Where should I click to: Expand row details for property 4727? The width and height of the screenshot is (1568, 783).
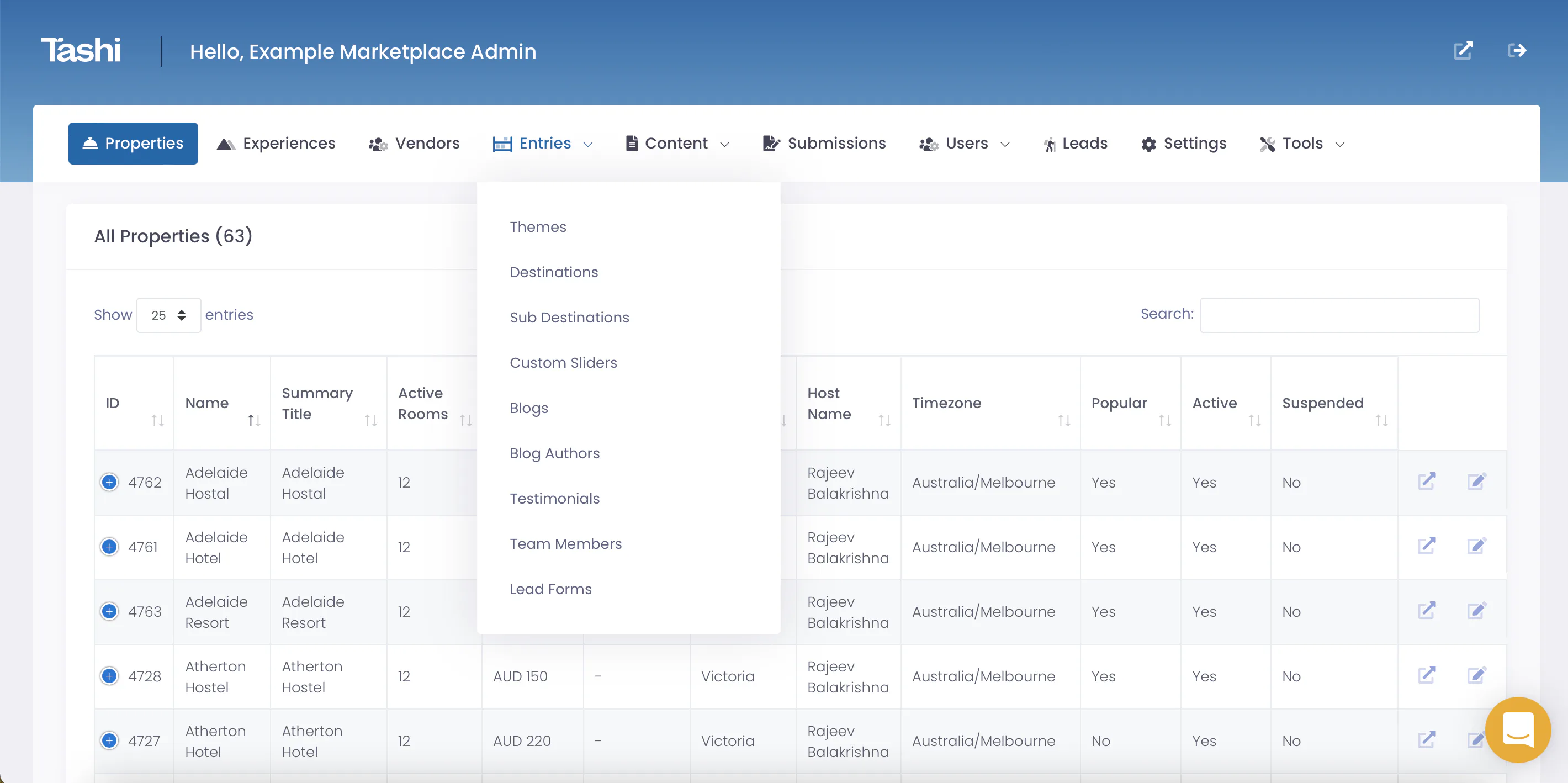click(x=109, y=740)
